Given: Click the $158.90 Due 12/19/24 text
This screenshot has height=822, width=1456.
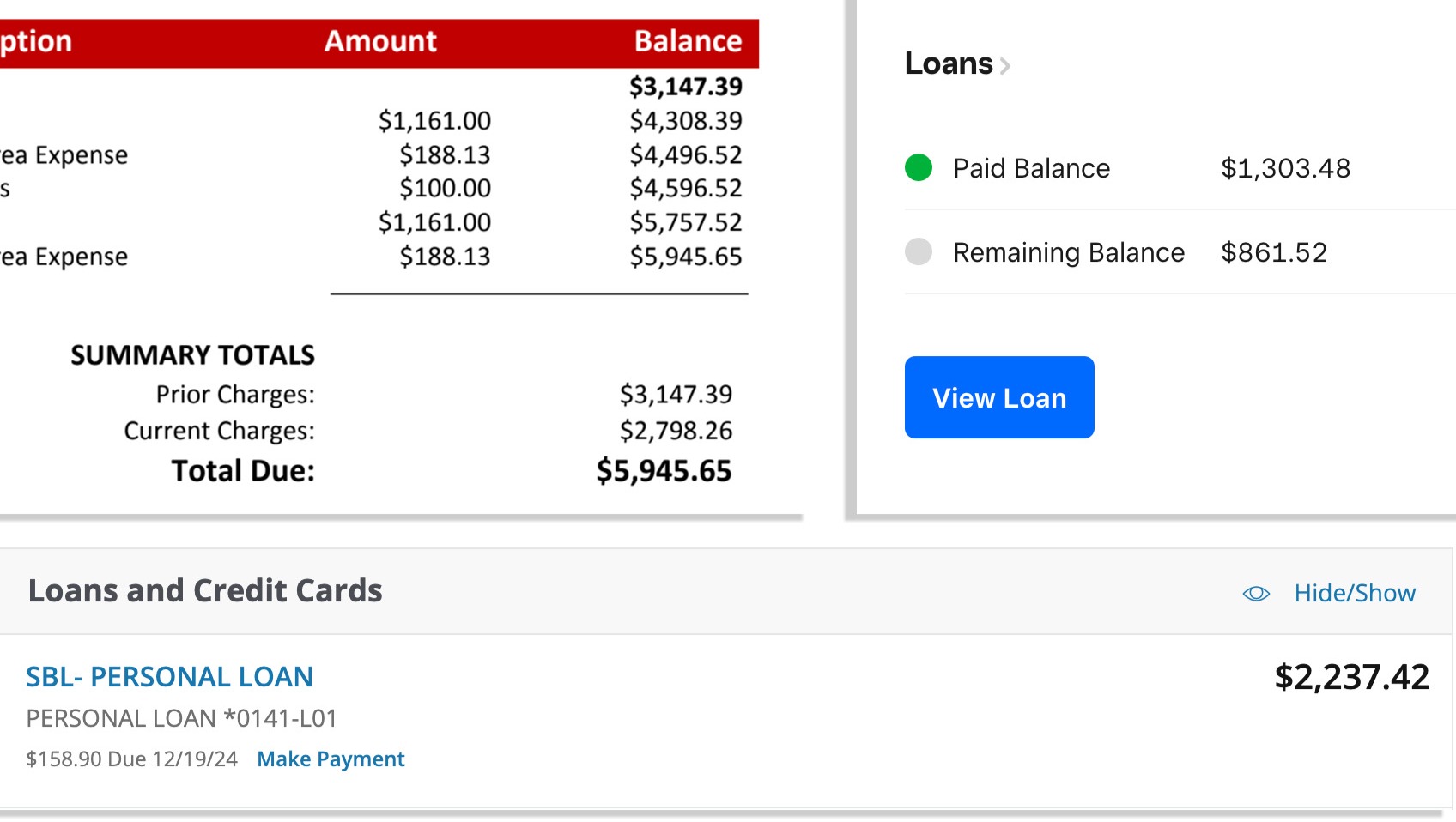Looking at the screenshot, I should click(x=132, y=759).
